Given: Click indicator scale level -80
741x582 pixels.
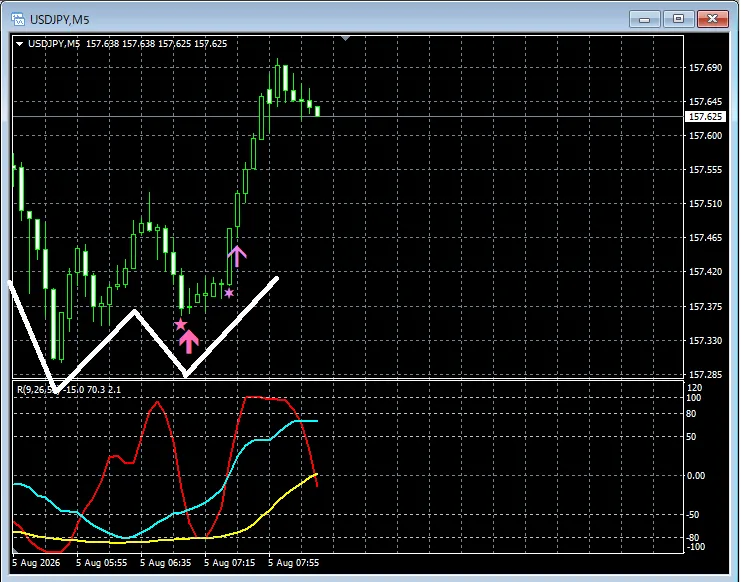Looking at the screenshot, I should coord(692,538).
